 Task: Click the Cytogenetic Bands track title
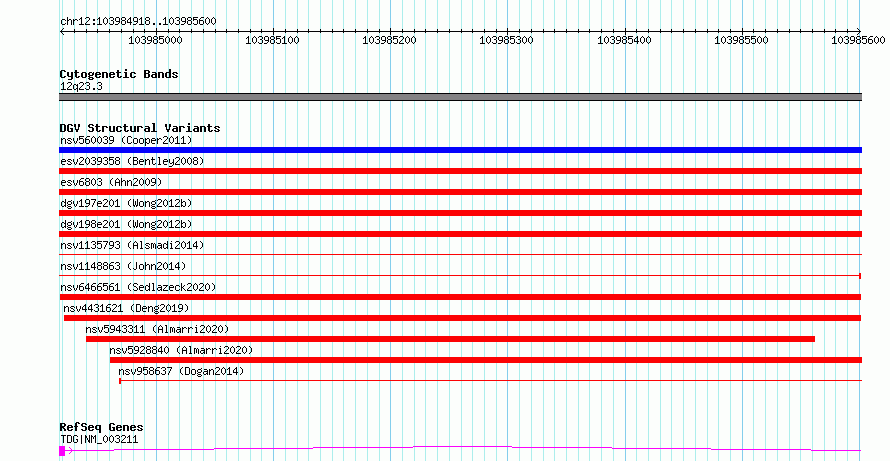[x=119, y=74]
